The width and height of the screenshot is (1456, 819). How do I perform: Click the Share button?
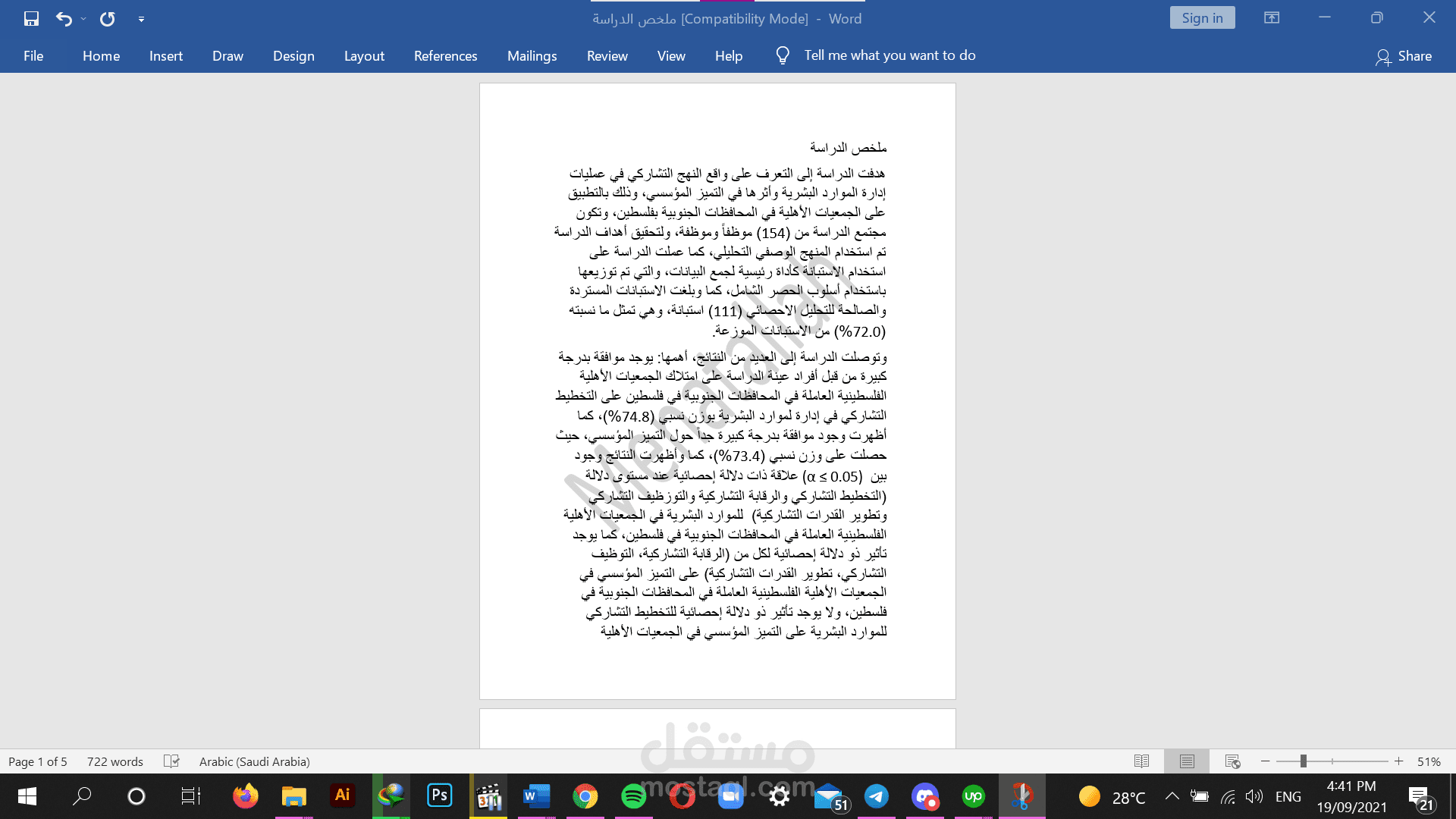(x=1404, y=56)
